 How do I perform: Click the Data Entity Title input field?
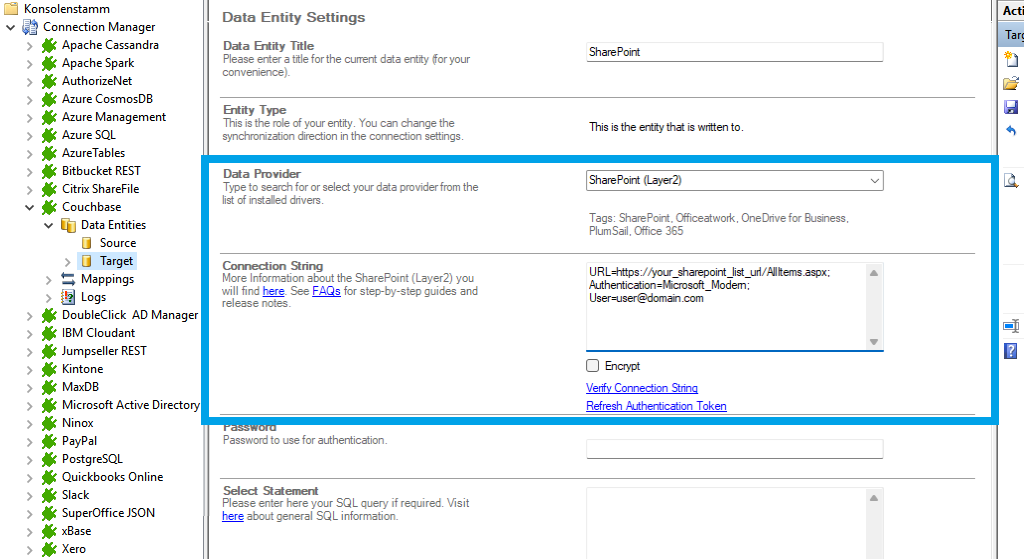[735, 52]
